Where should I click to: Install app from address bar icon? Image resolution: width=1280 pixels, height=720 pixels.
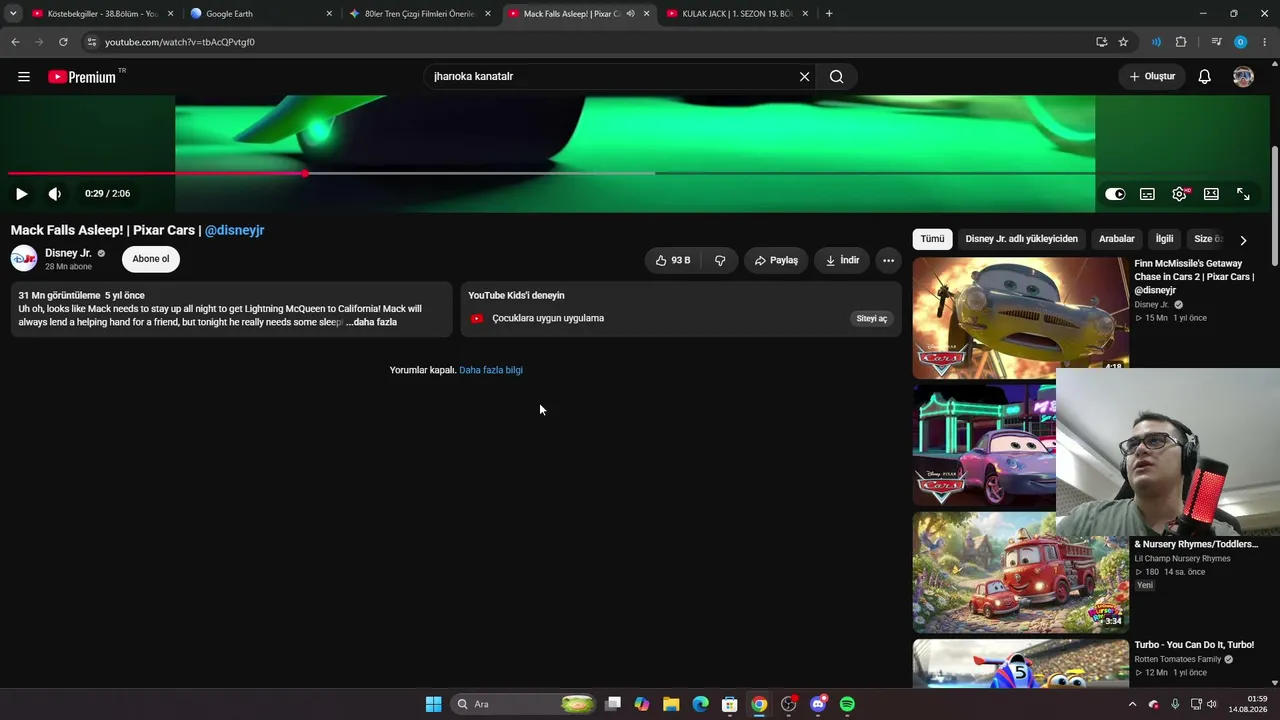1101,42
